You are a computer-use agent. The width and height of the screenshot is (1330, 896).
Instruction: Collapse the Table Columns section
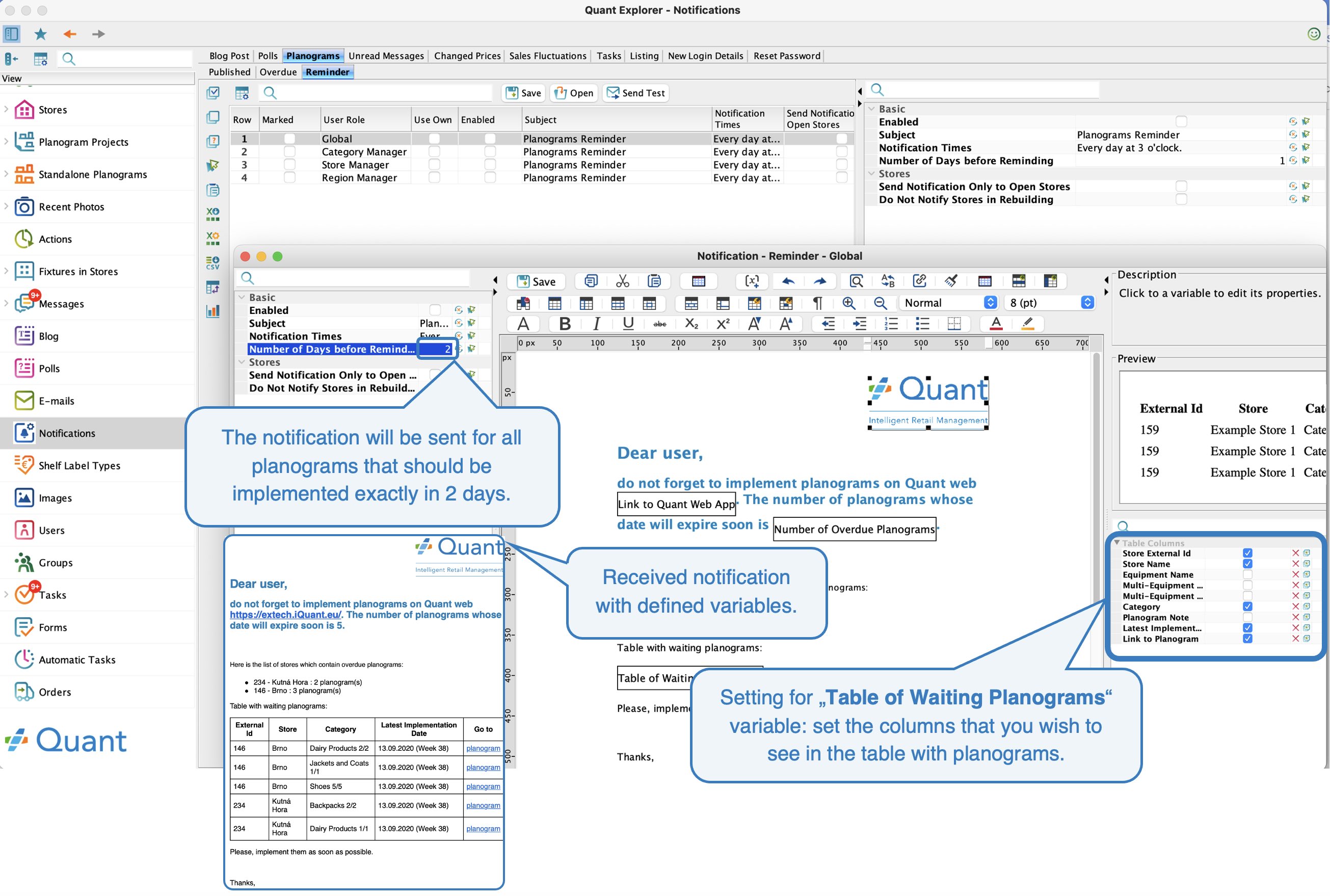[x=1116, y=543]
